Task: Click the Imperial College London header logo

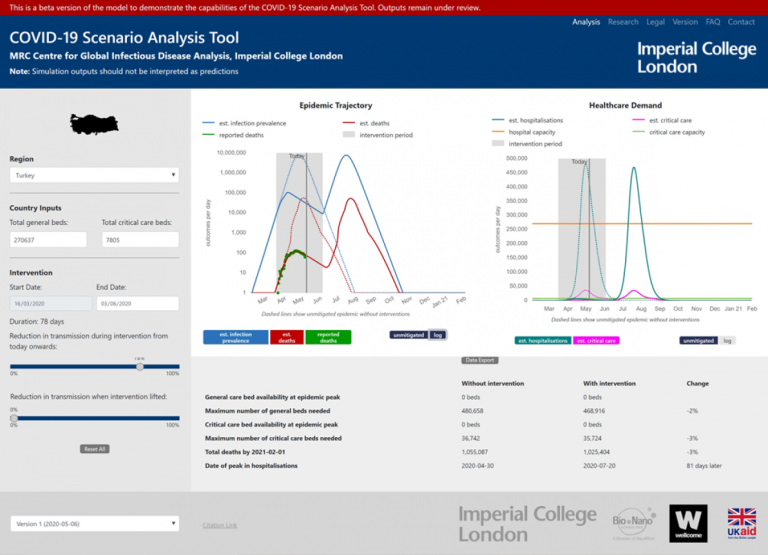Action: click(696, 57)
